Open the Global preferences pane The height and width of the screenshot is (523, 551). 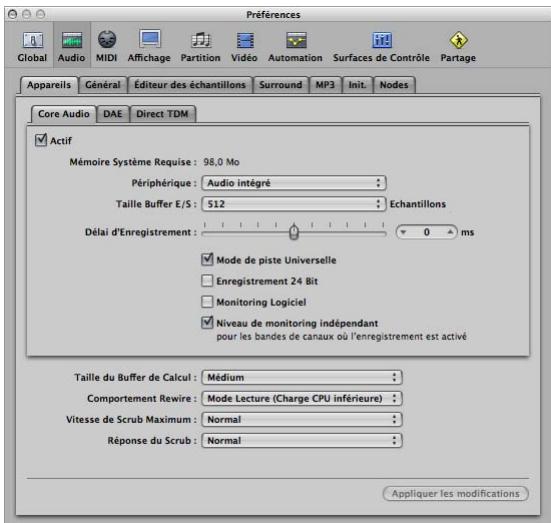(x=32, y=46)
